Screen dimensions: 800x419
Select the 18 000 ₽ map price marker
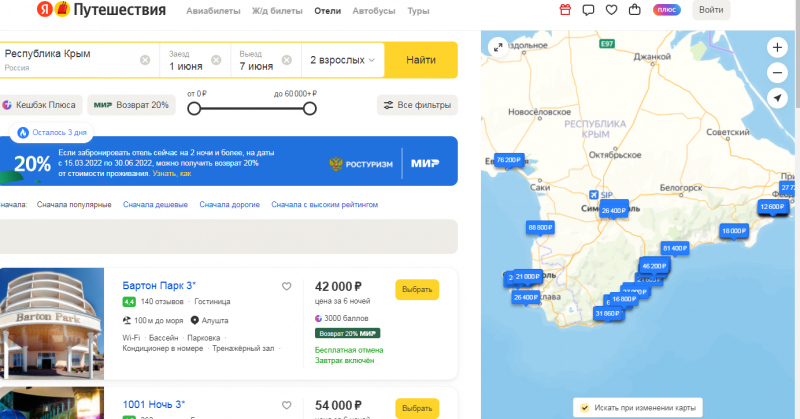734,231
